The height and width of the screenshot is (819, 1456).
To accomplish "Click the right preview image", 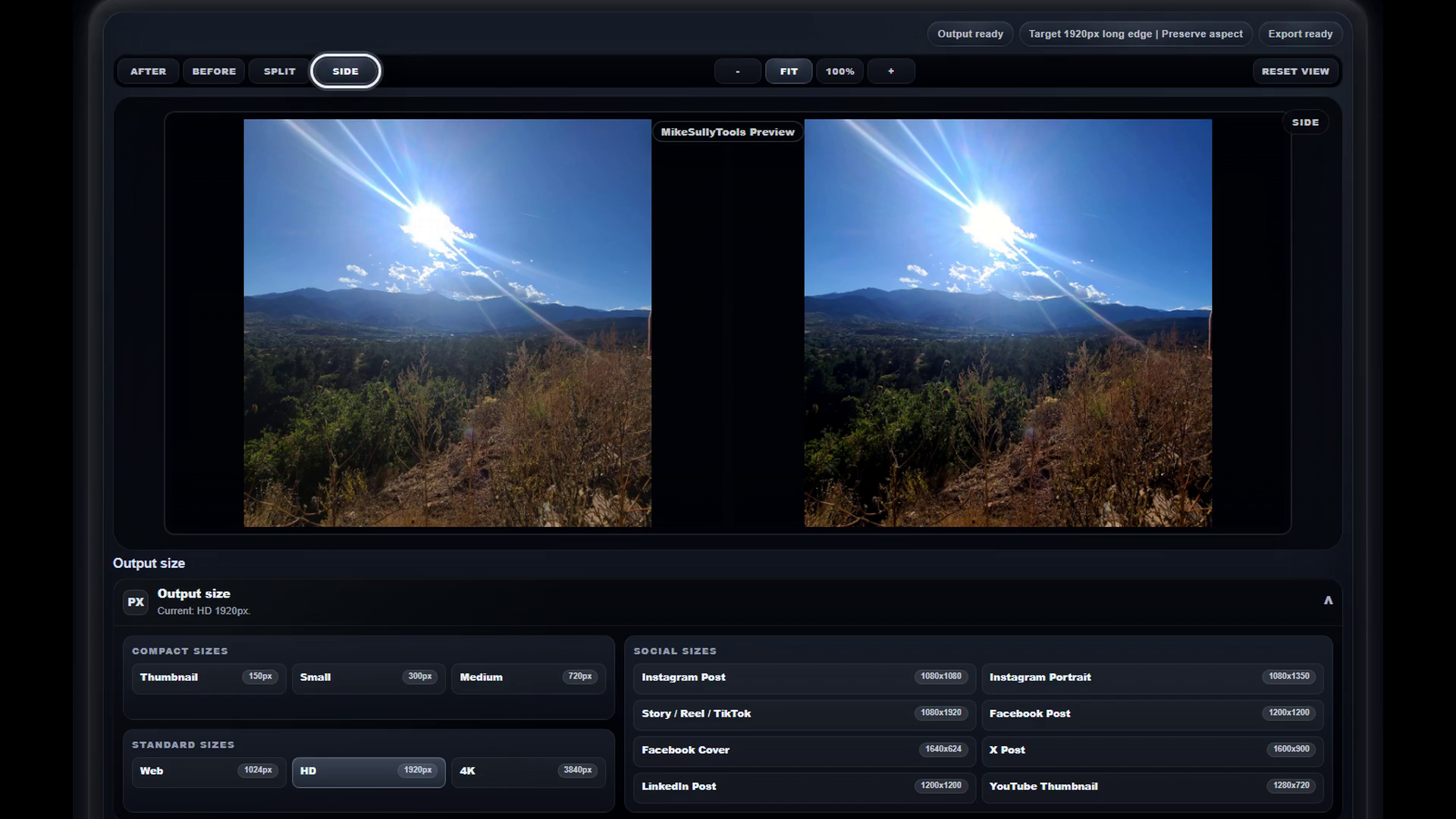I will tap(1008, 323).
